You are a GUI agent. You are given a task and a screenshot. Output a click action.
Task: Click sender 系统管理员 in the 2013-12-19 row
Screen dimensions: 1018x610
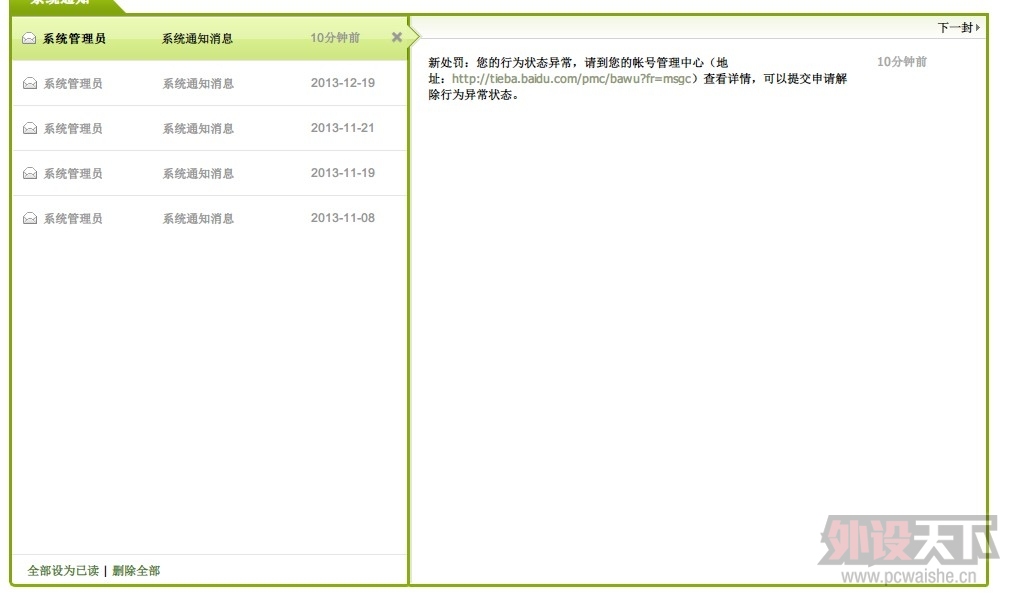[73, 83]
